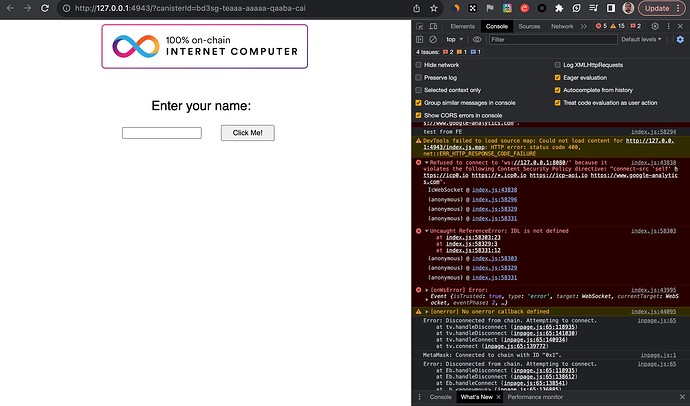Focus the console Filter field
The width and height of the screenshot is (690, 406).
pyautogui.click(x=553, y=40)
